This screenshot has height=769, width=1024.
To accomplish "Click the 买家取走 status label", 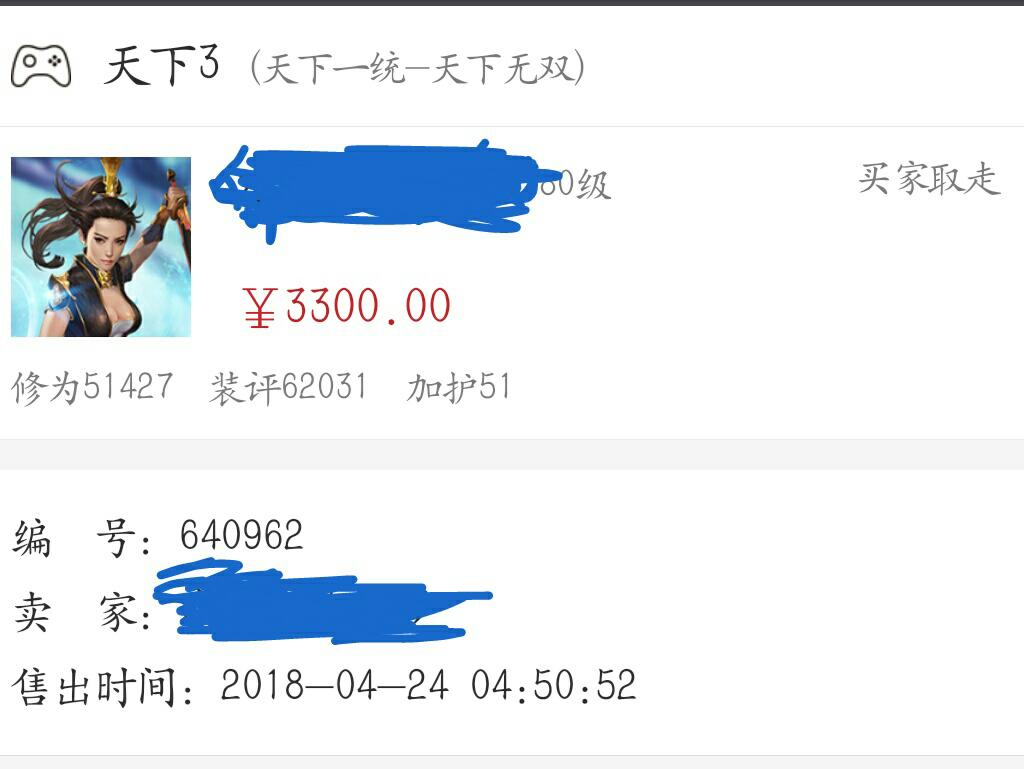I will tap(929, 179).
